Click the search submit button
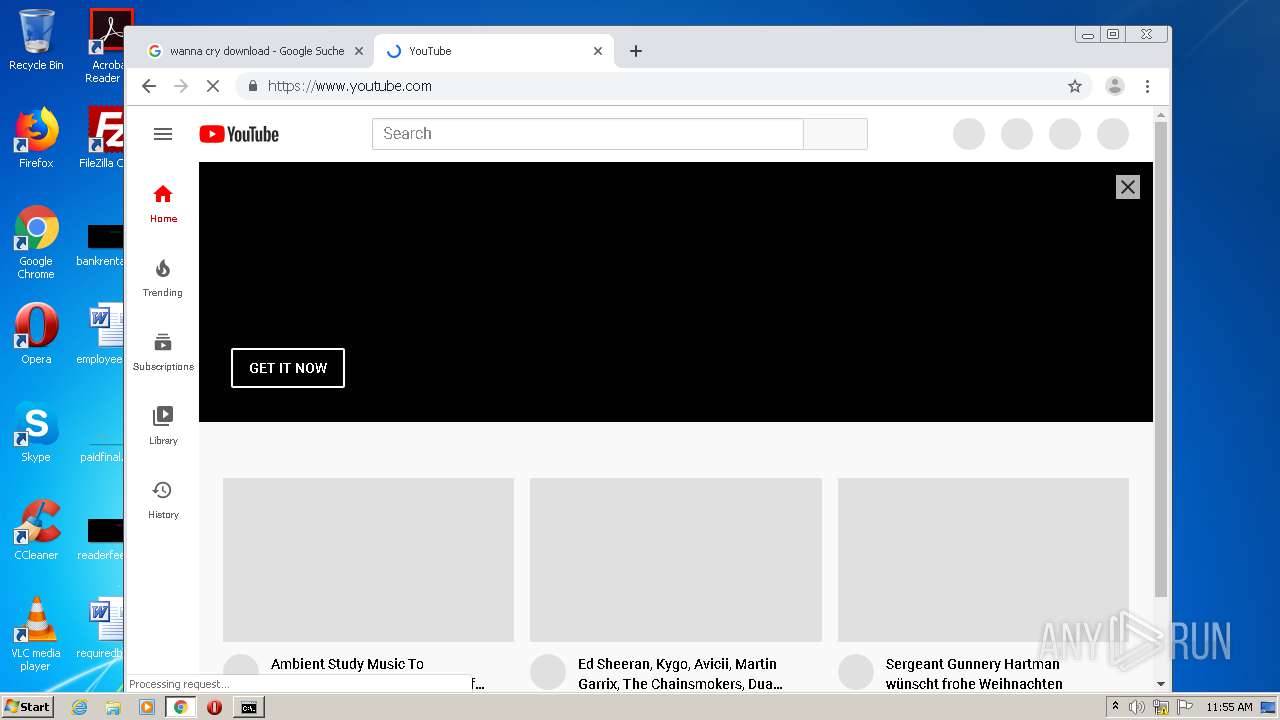The width and height of the screenshot is (1280, 720). 835,134
